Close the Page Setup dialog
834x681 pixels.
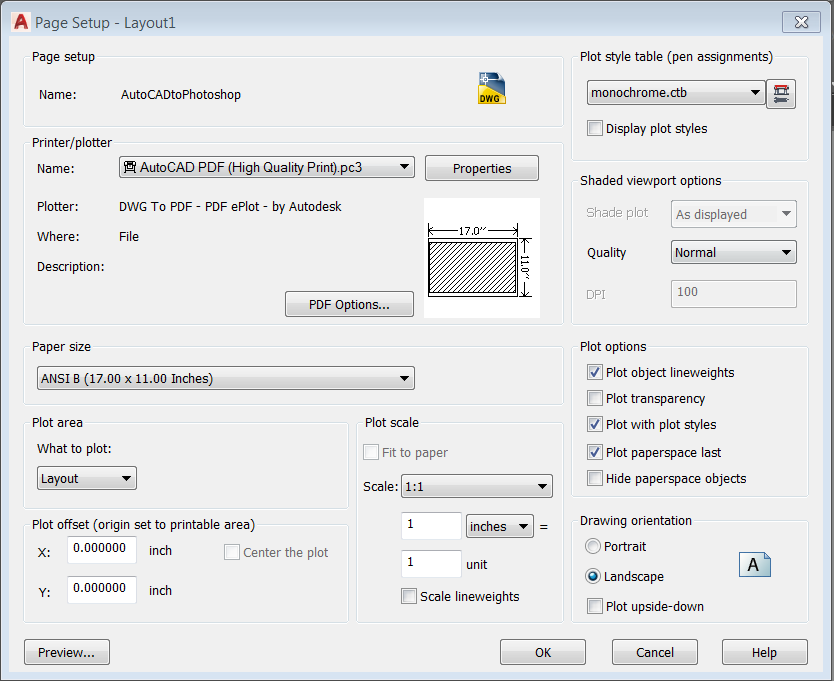(801, 22)
